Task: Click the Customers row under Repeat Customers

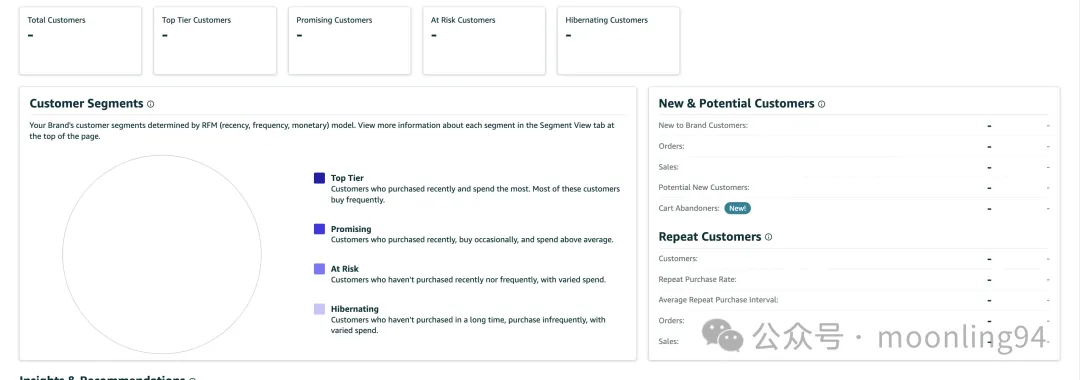Action: click(853, 259)
